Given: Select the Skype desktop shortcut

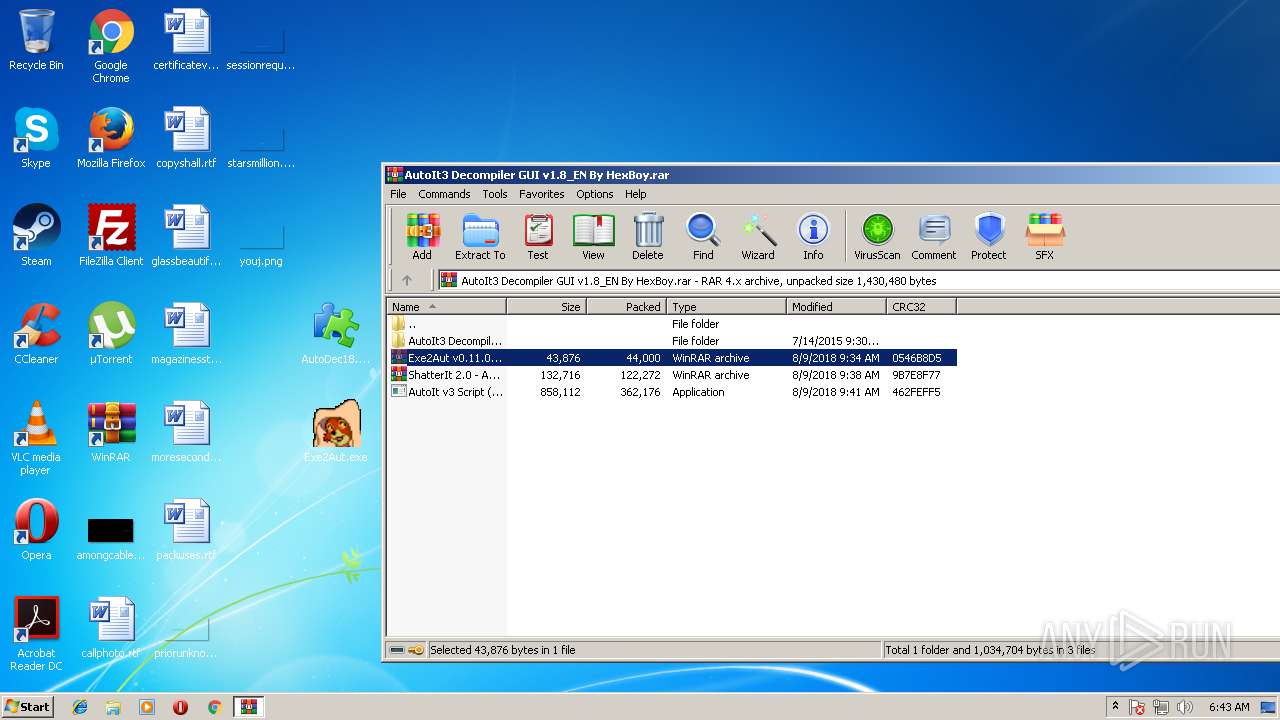Looking at the screenshot, I should point(36,138).
